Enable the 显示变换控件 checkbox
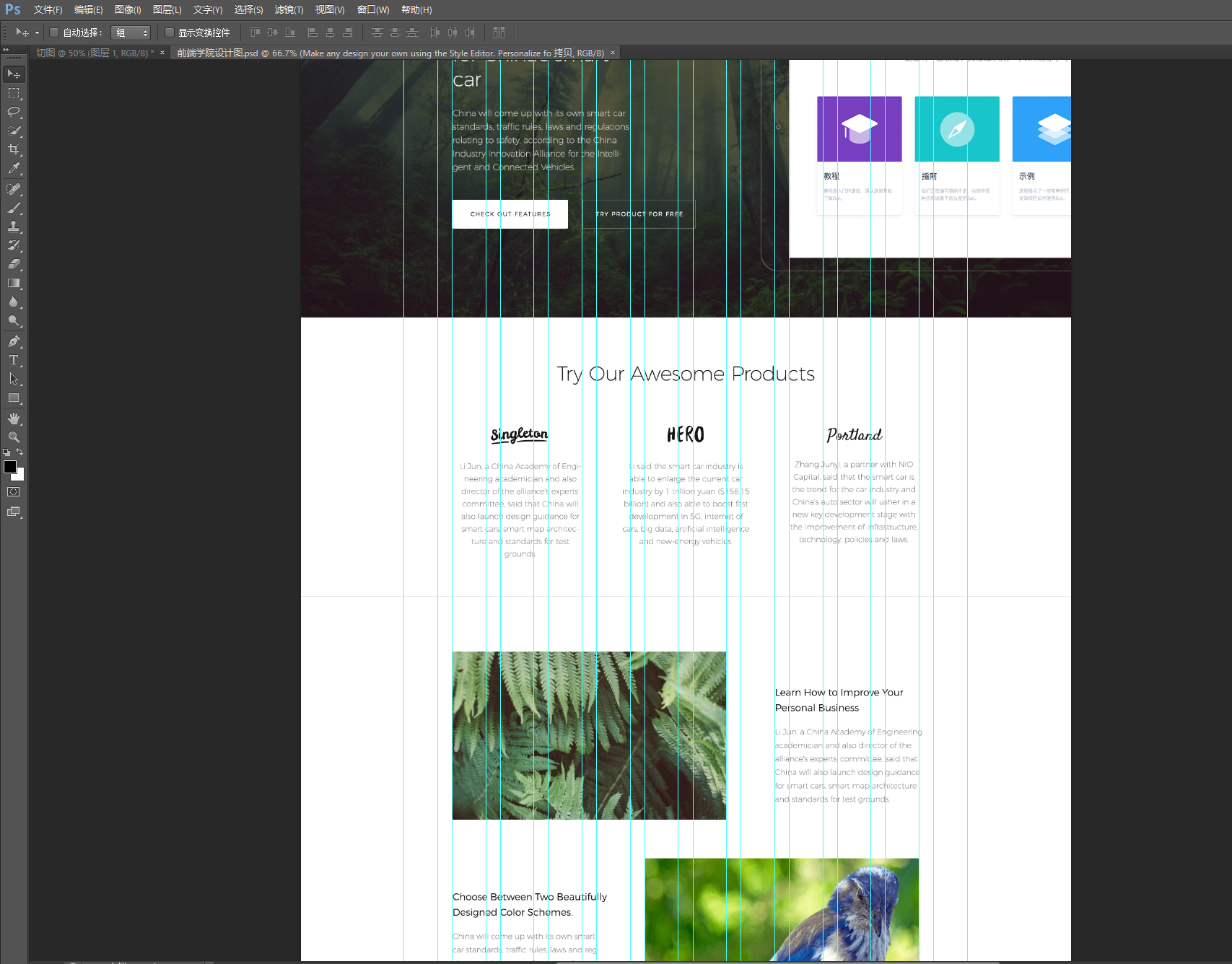Screen dimensions: 1232x964 coord(170,32)
